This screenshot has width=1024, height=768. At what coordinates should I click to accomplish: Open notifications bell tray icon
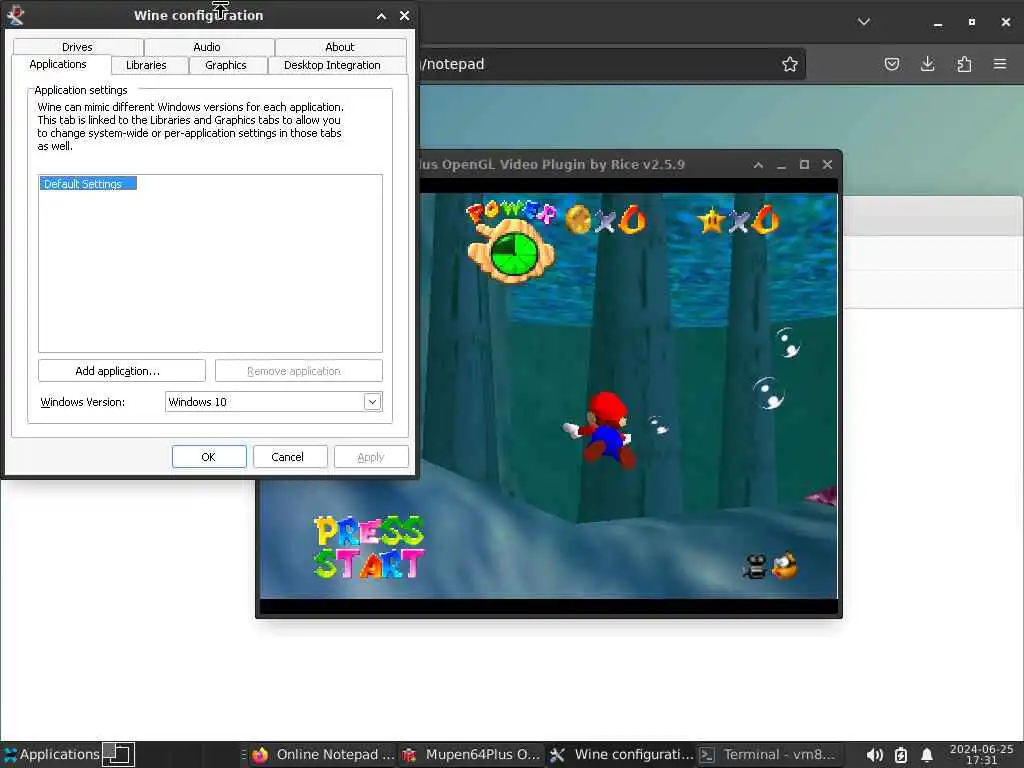[x=926, y=755]
